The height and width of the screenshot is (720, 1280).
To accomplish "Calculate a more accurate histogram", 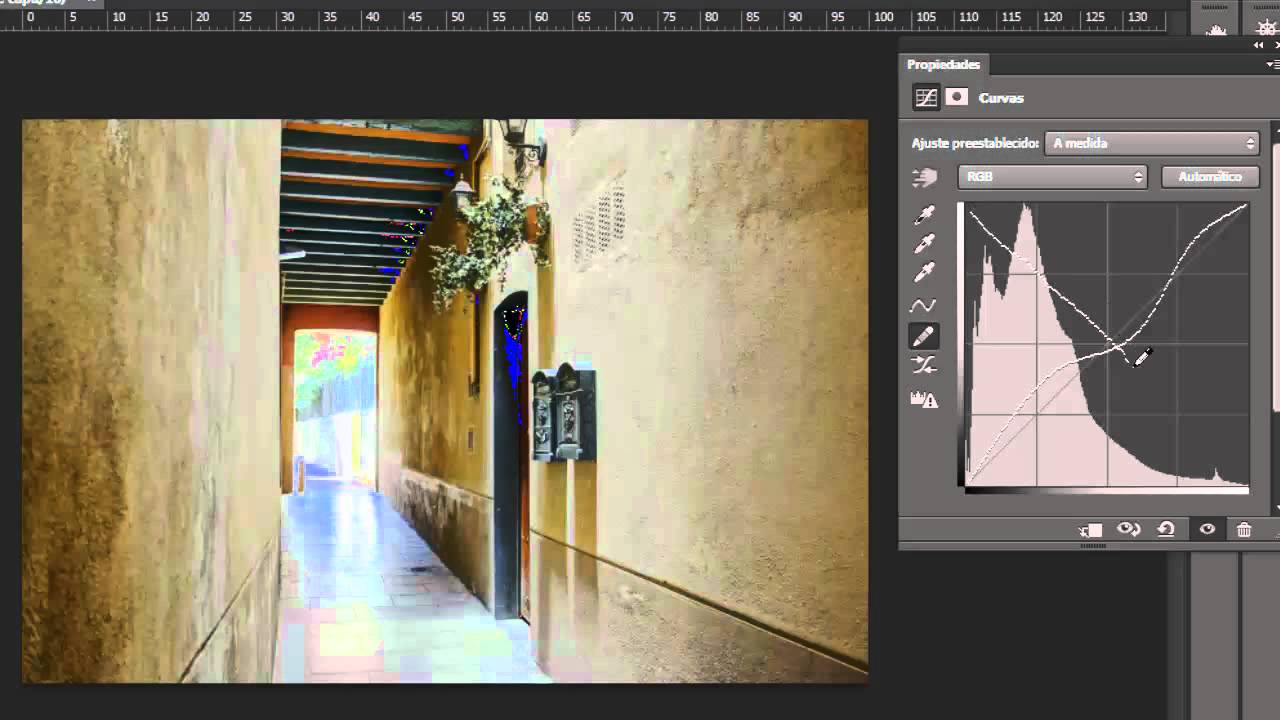I will coord(923,400).
